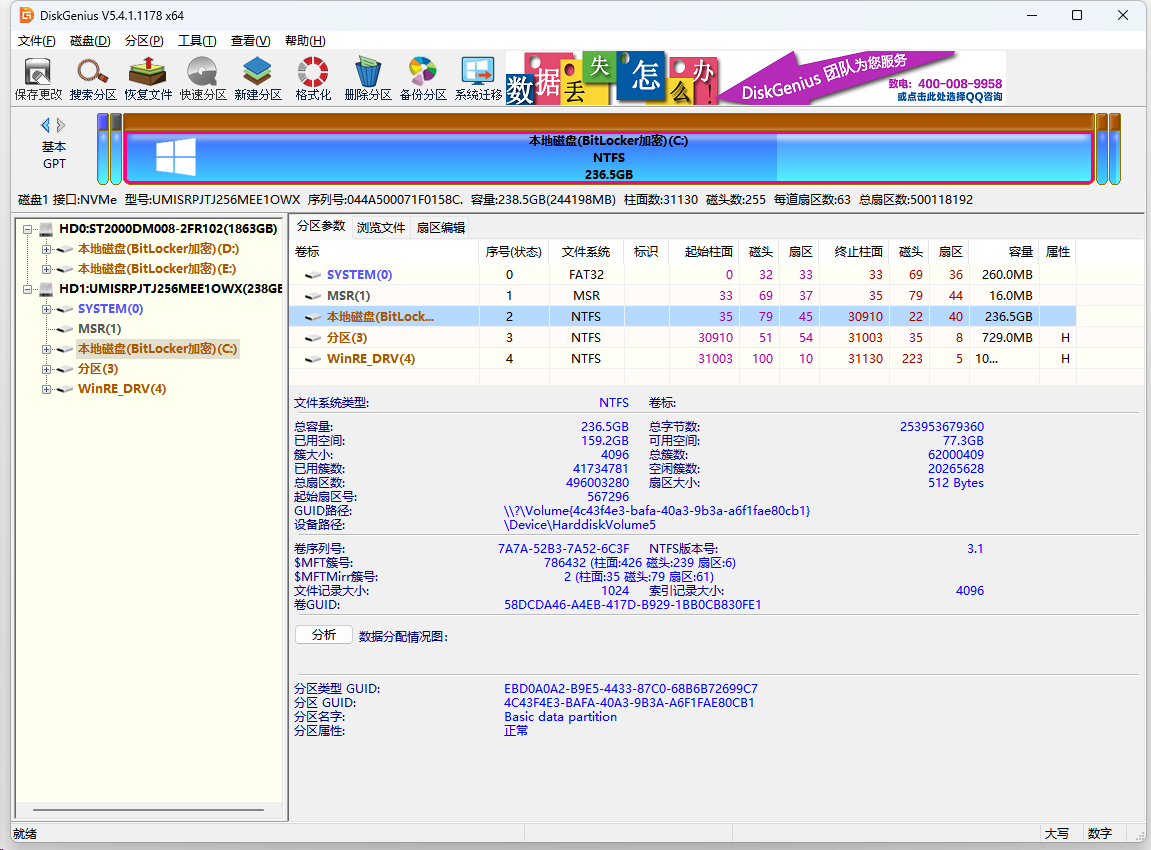The image size is (1151, 850).
Task: Open the 分区(P) menu
Action: [x=144, y=40]
